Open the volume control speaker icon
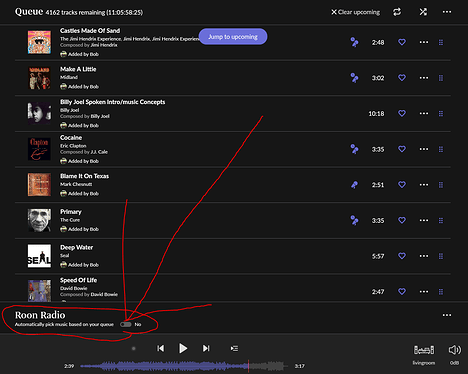Viewport: 468px width, 374px height. pos(454,350)
